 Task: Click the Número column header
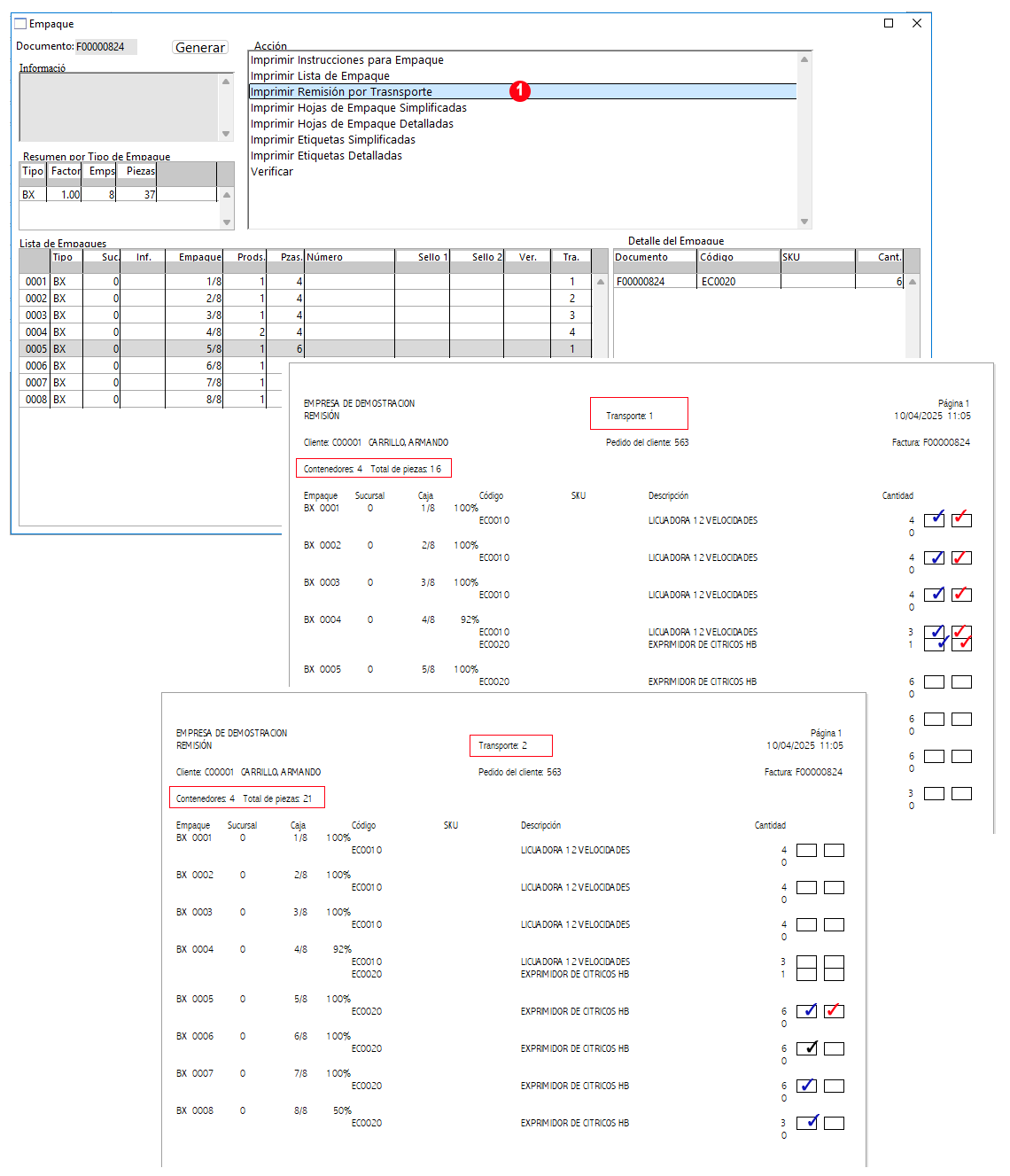tap(349, 257)
